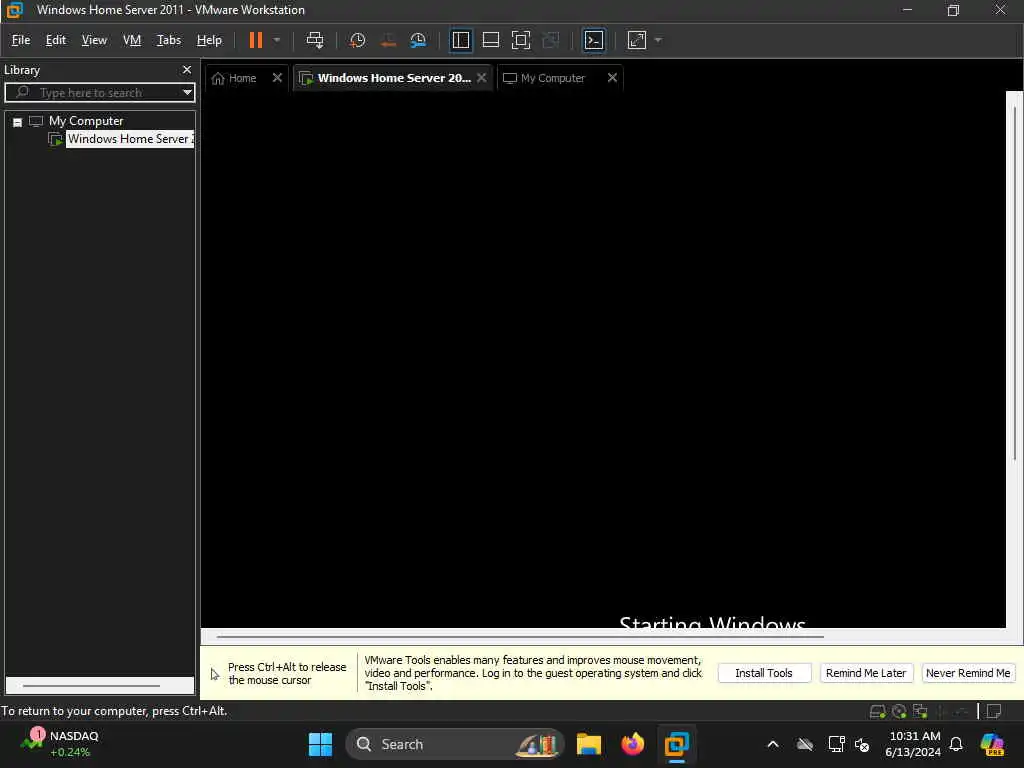Open the notification bell icon
This screenshot has width=1024, height=768.
pyautogui.click(x=956, y=744)
